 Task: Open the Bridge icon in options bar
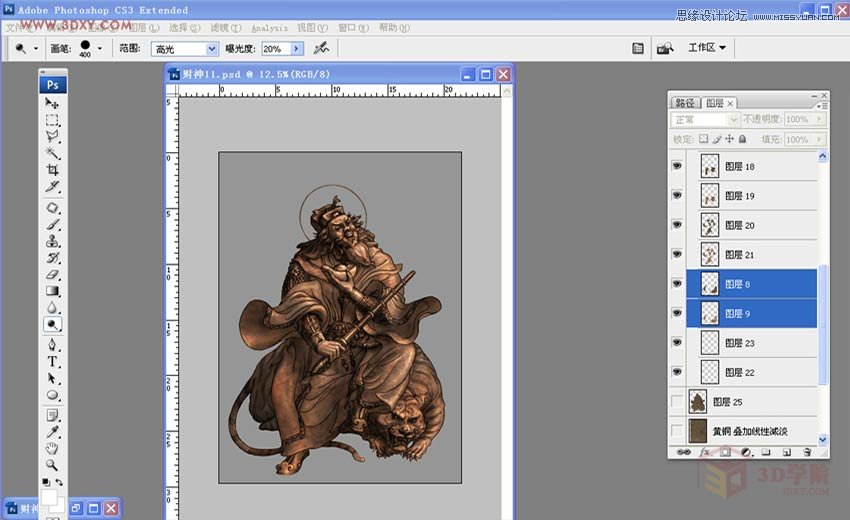pyautogui.click(x=665, y=48)
